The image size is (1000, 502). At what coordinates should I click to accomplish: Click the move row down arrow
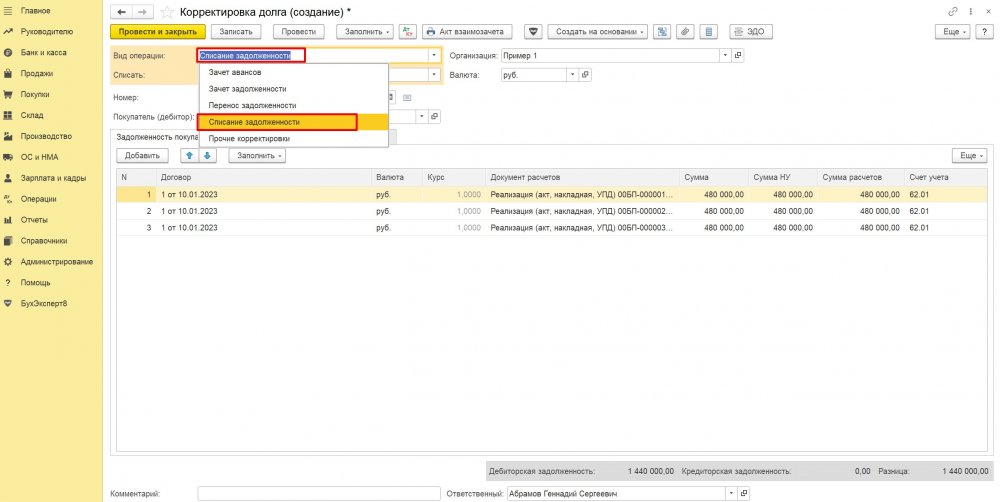207,156
